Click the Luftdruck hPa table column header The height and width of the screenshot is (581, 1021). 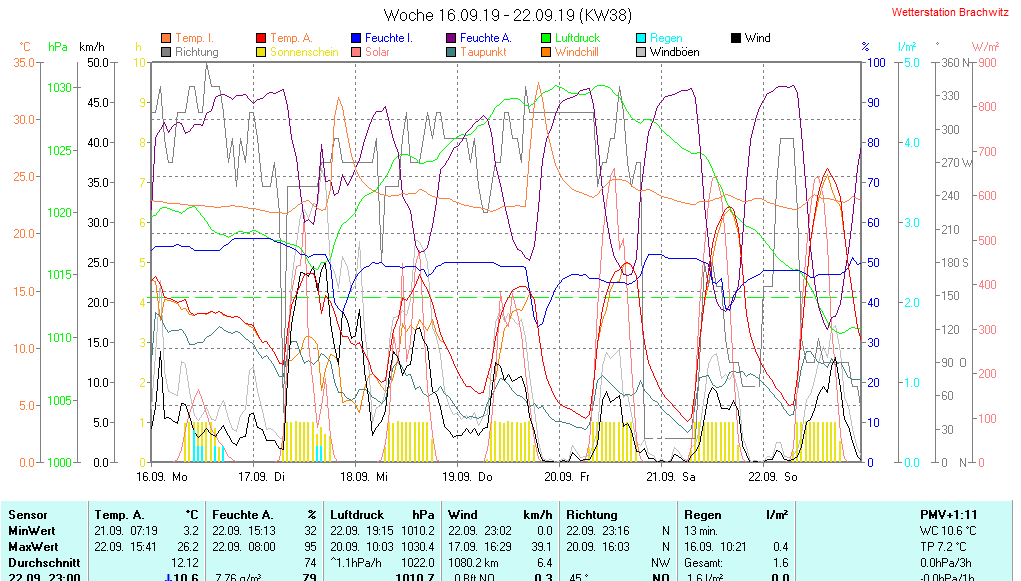384,514
